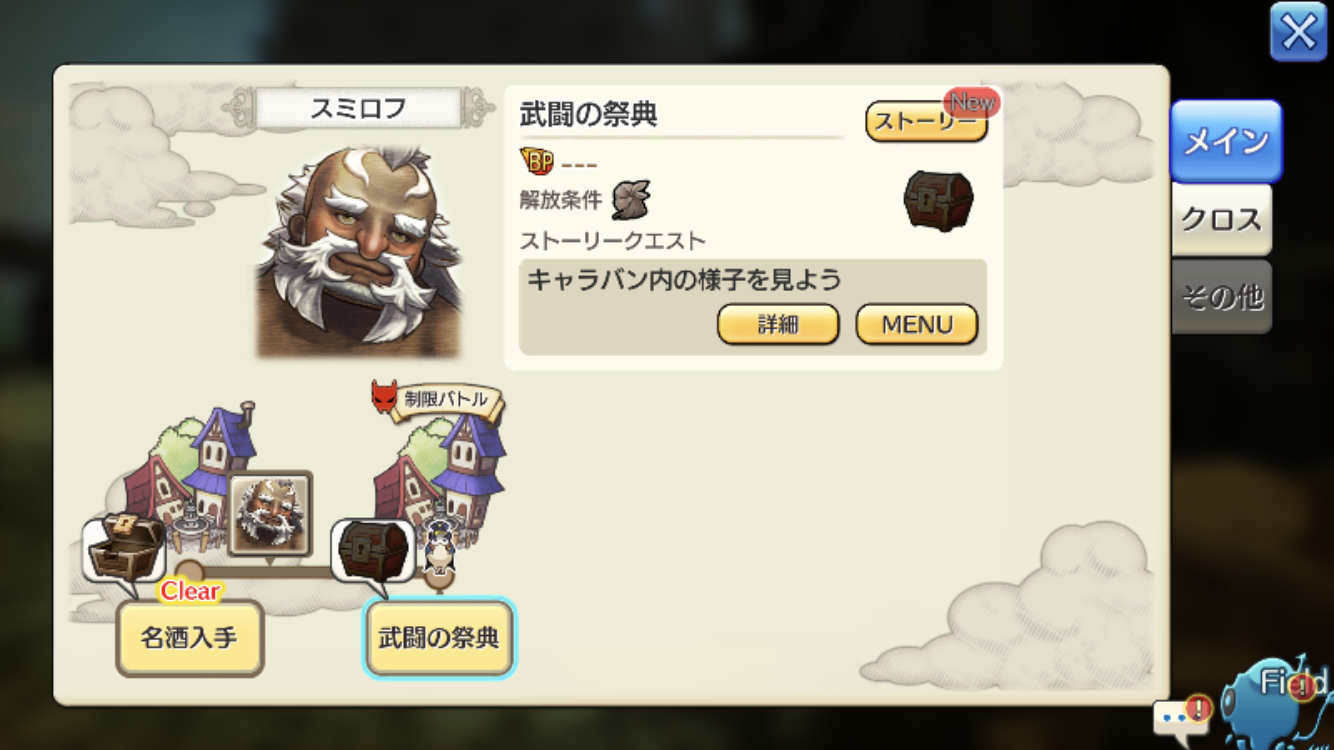The height and width of the screenshot is (750, 1334).
Task: Switch to the クロス tab
Action: [x=1222, y=219]
